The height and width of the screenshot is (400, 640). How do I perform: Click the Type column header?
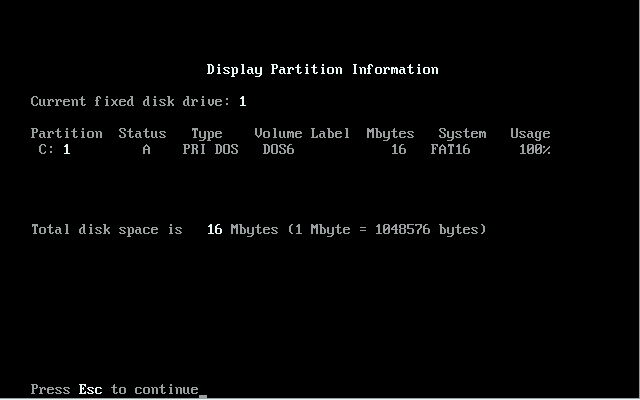(x=206, y=134)
